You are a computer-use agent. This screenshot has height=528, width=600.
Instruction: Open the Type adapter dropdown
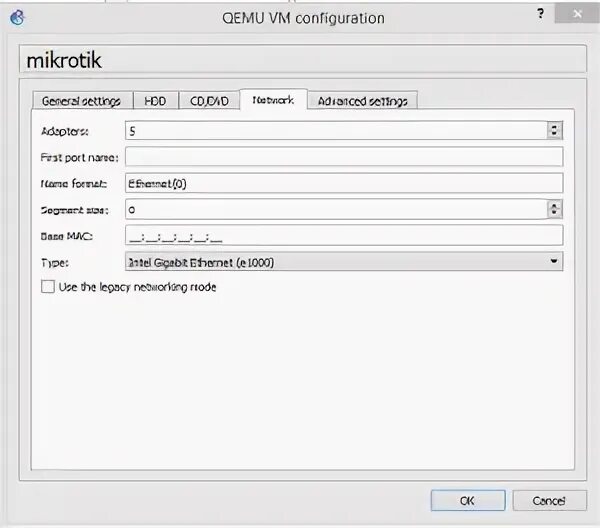(x=344, y=262)
